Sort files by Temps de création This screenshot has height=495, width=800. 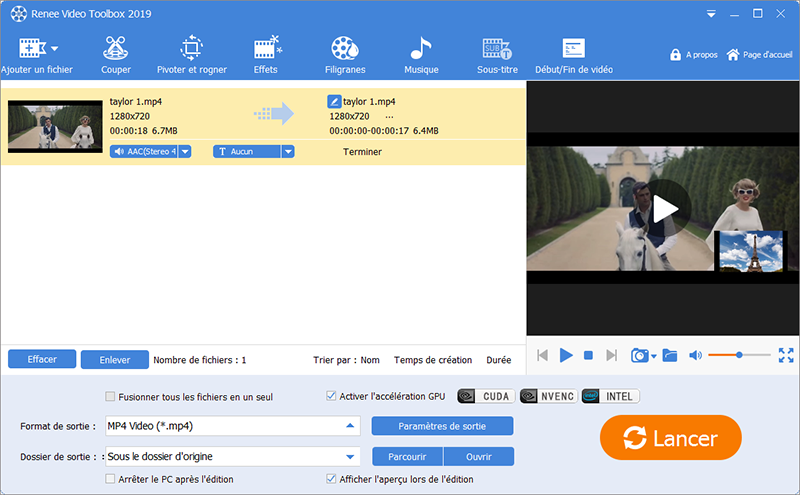(433, 360)
